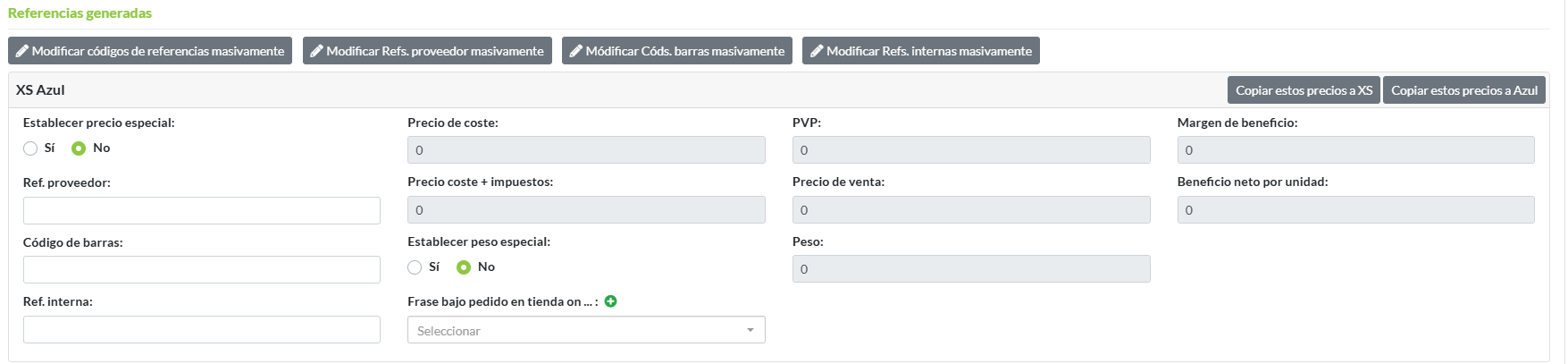Click pencil icon on Modificar Refs. proveedor
Image resolution: width=1568 pixels, height=364 pixels.
click(x=316, y=51)
